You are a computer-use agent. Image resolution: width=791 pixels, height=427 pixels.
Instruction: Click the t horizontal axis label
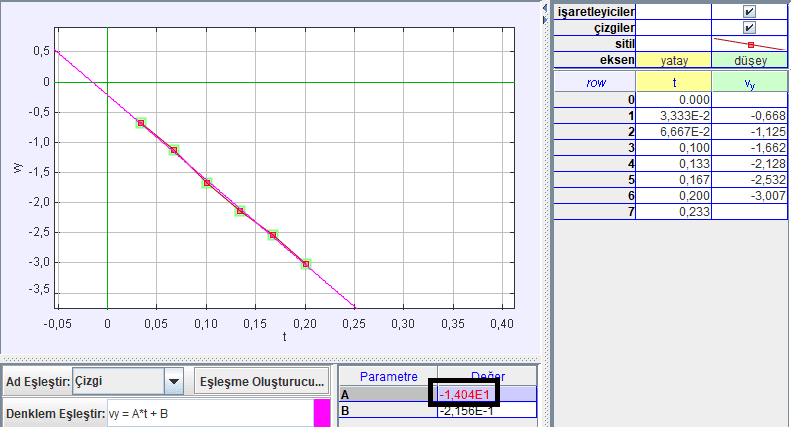(285, 337)
